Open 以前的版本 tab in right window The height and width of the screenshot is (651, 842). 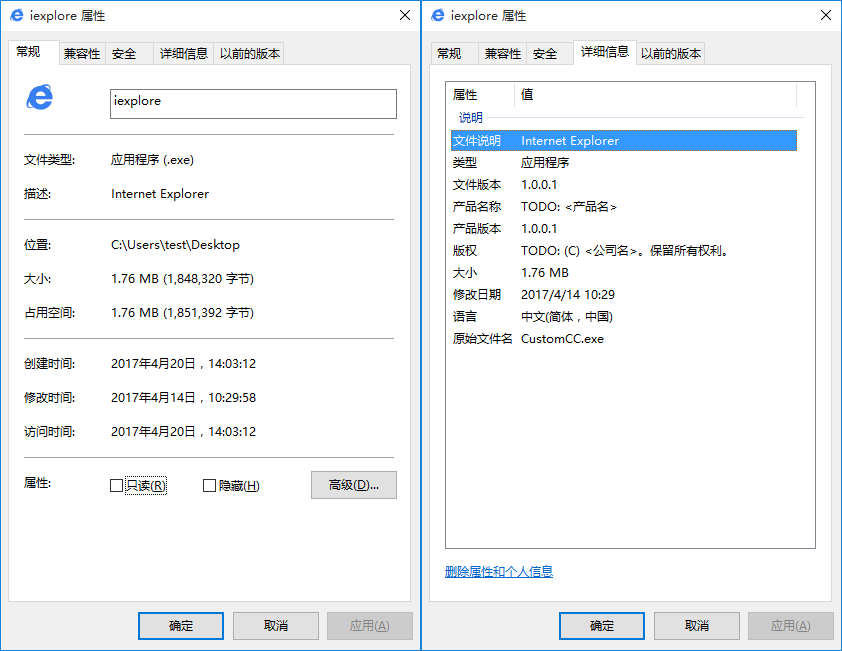point(670,54)
